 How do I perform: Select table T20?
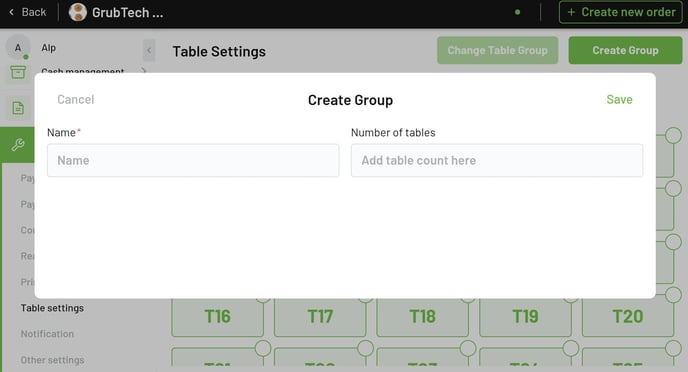628,317
